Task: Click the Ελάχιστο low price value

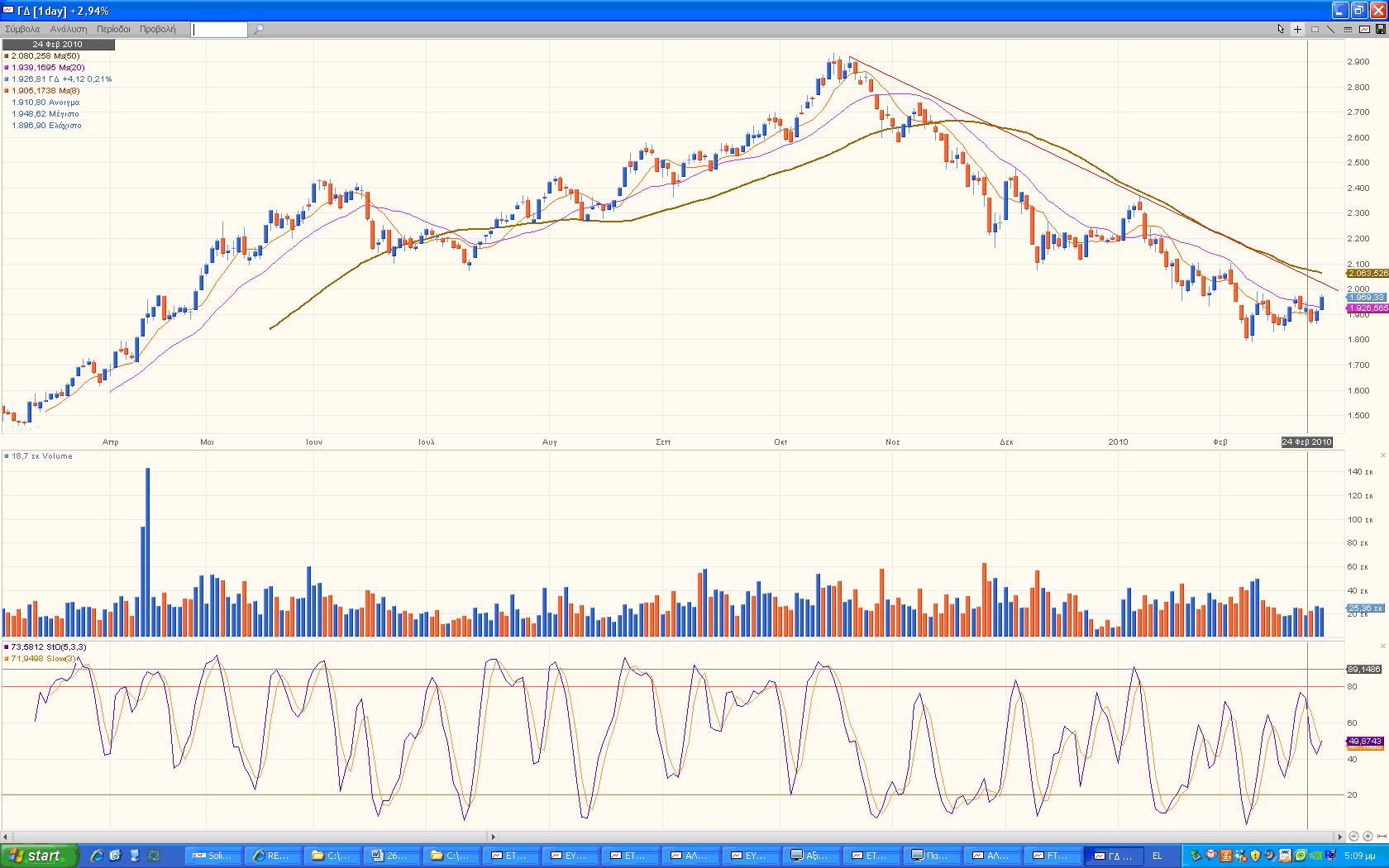Action: [46, 126]
